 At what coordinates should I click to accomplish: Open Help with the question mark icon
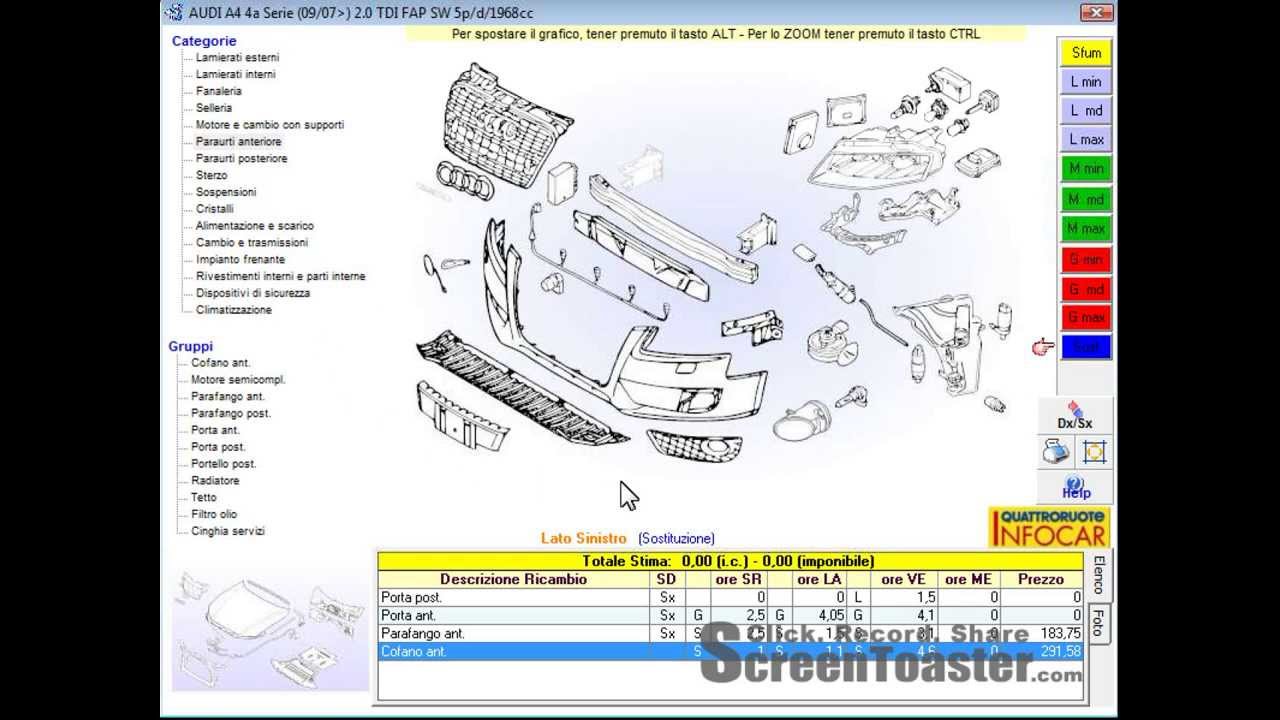[1076, 487]
